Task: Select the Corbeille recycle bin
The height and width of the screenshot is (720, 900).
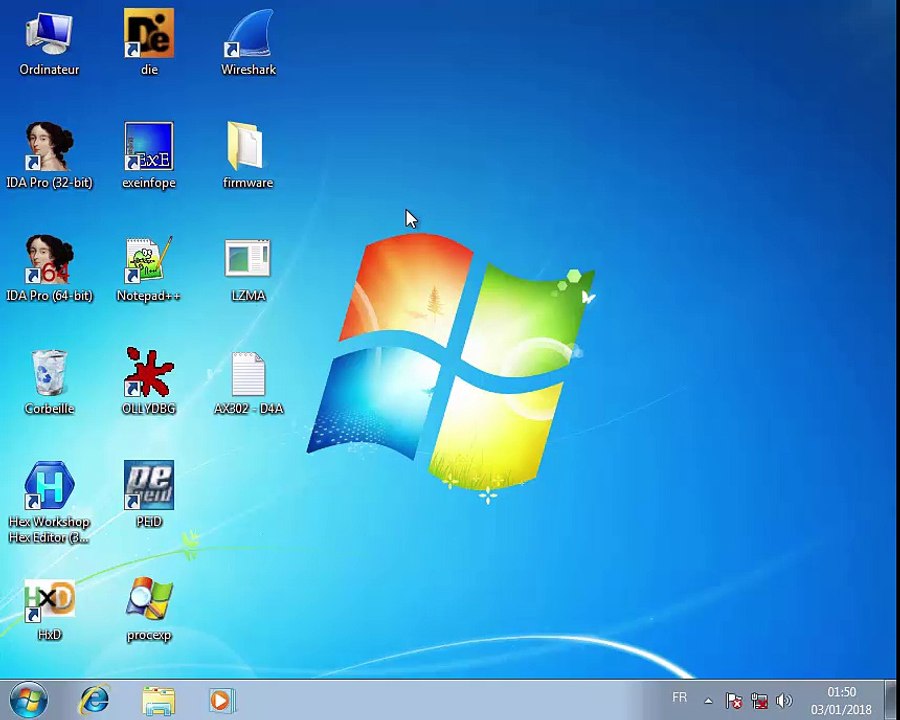Action: tap(49, 381)
